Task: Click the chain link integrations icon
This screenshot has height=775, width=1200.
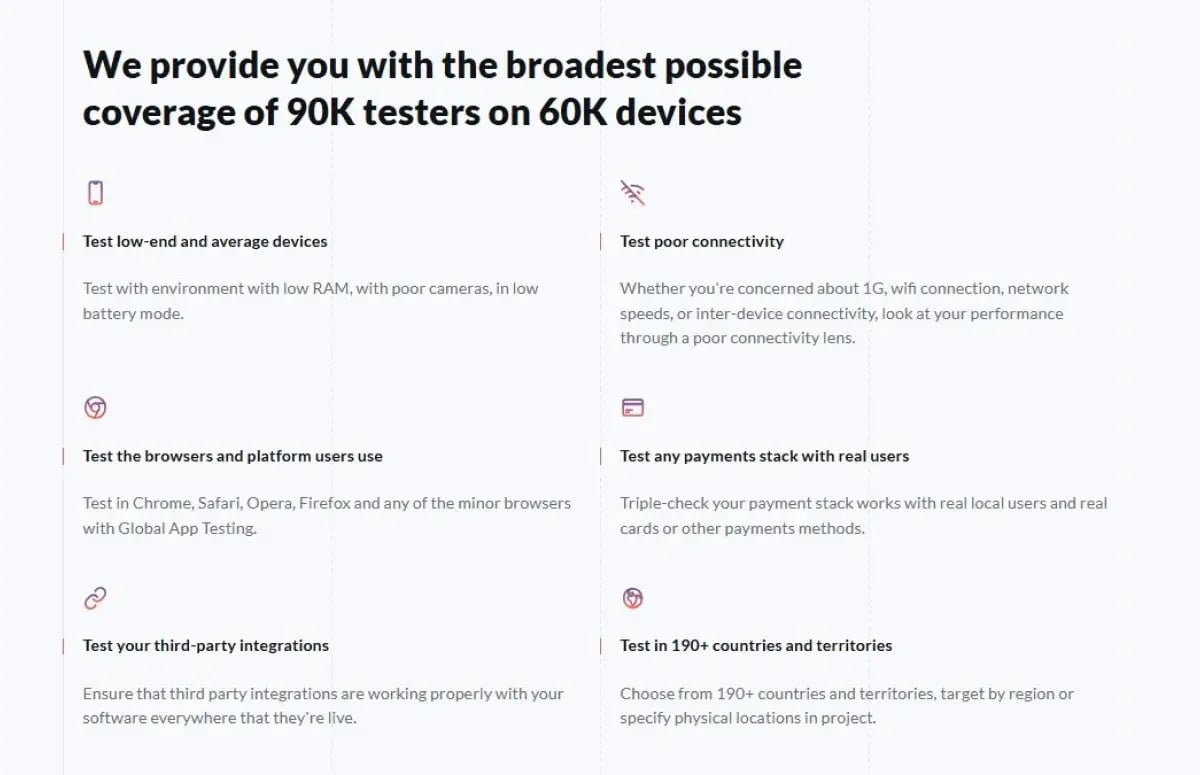Action: (x=95, y=598)
